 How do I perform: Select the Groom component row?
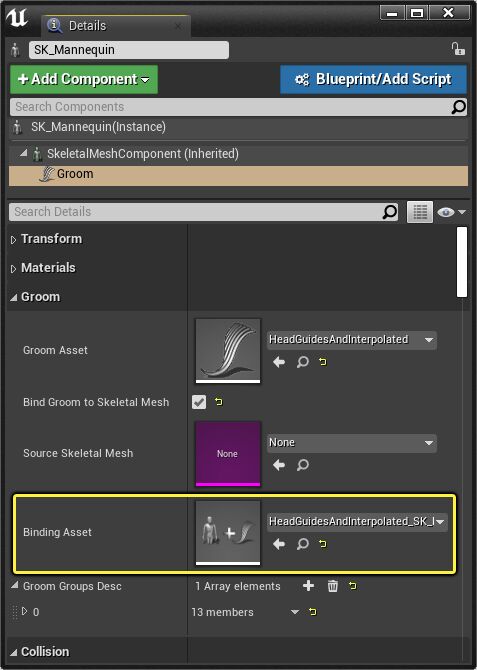(x=238, y=175)
